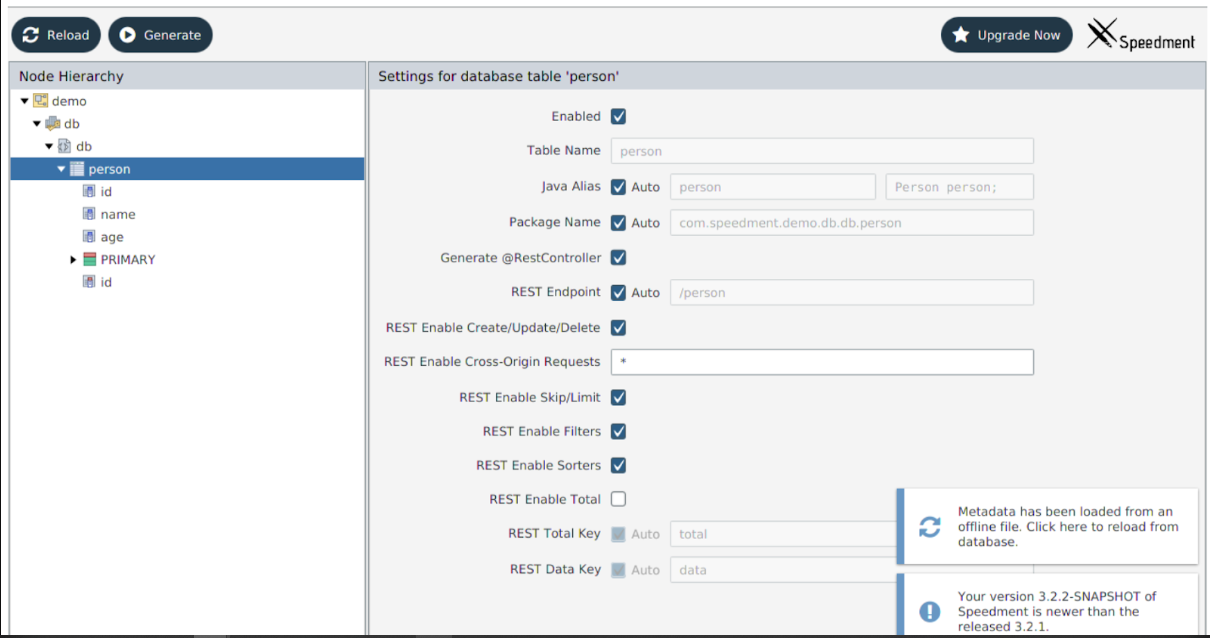Click the warning icon in the version notification
The image size is (1210, 638).
930,611
